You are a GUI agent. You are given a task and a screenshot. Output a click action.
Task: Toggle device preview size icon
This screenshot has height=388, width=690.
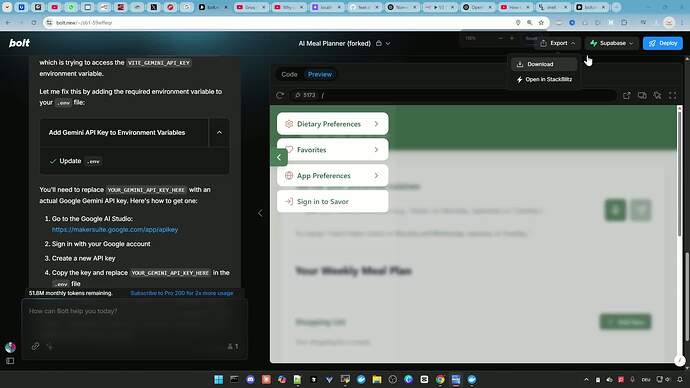tap(642, 95)
